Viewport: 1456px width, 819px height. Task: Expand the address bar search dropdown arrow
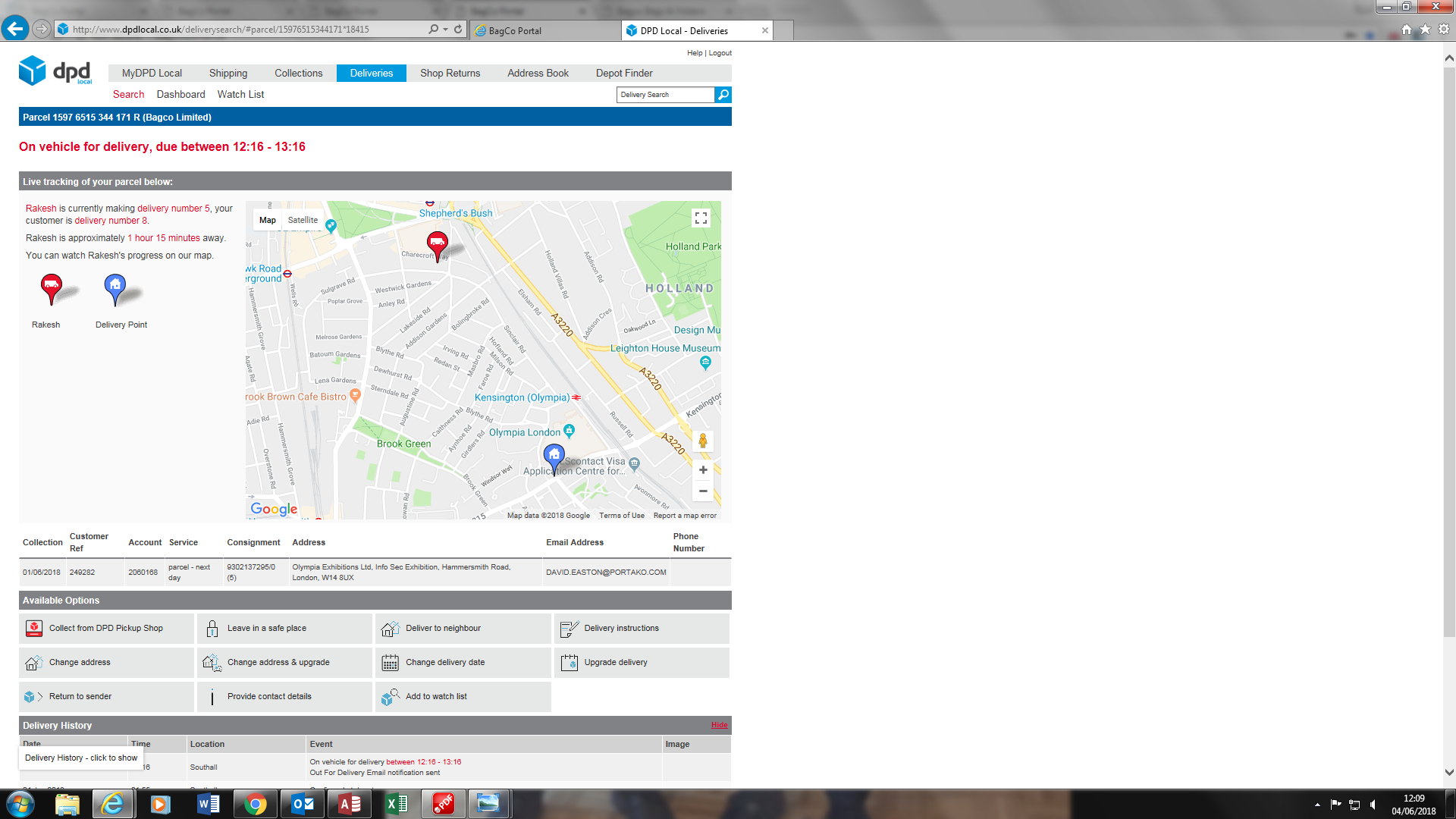(x=446, y=30)
